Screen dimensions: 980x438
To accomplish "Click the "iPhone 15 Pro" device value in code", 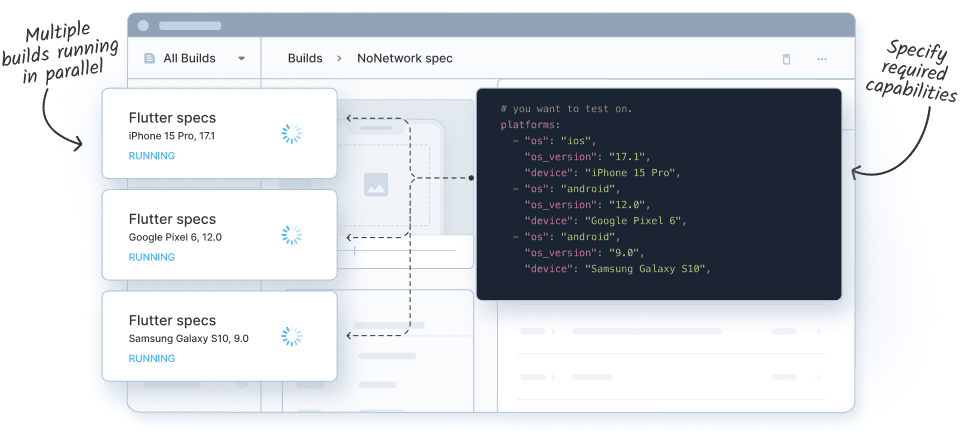I will (629, 172).
